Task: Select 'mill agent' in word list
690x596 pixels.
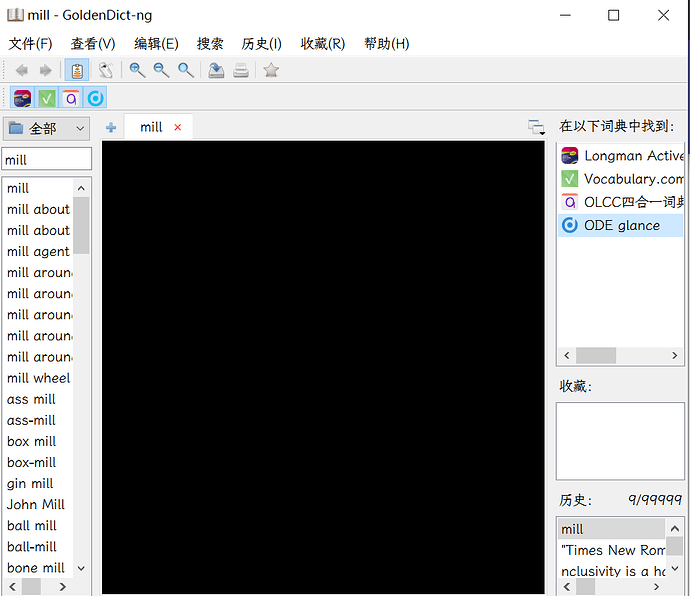Action: click(38, 251)
